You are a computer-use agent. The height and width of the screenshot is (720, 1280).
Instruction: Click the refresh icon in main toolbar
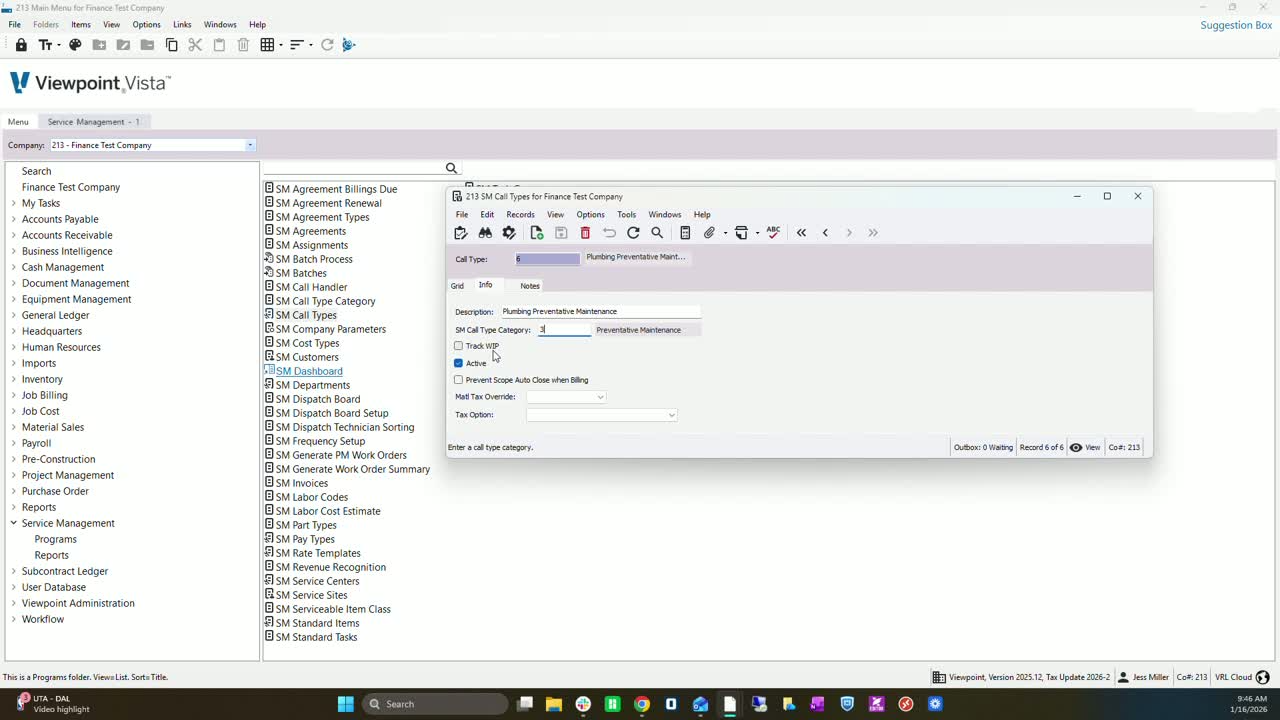click(x=327, y=45)
